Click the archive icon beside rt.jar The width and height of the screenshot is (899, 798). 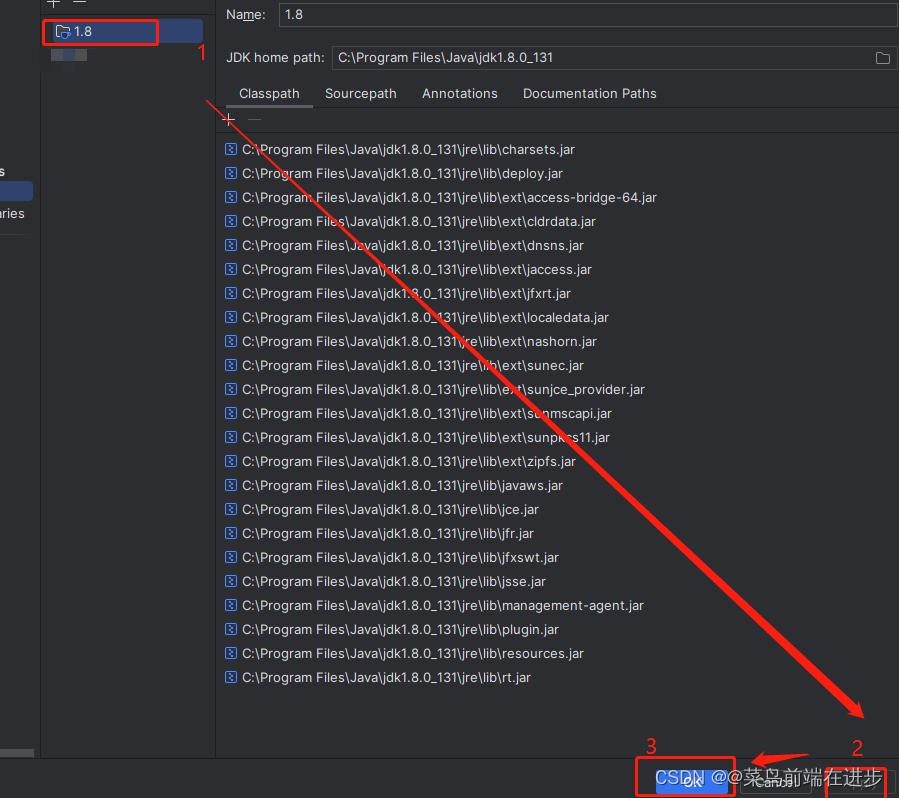click(231, 678)
